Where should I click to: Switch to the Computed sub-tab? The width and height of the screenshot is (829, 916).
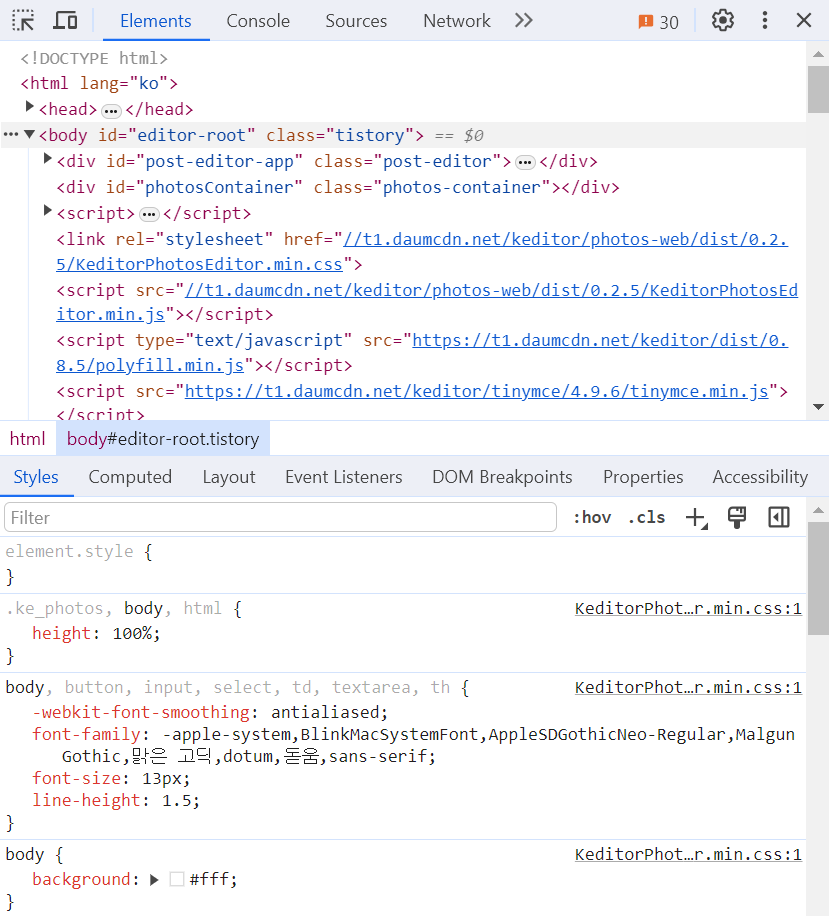click(x=130, y=477)
